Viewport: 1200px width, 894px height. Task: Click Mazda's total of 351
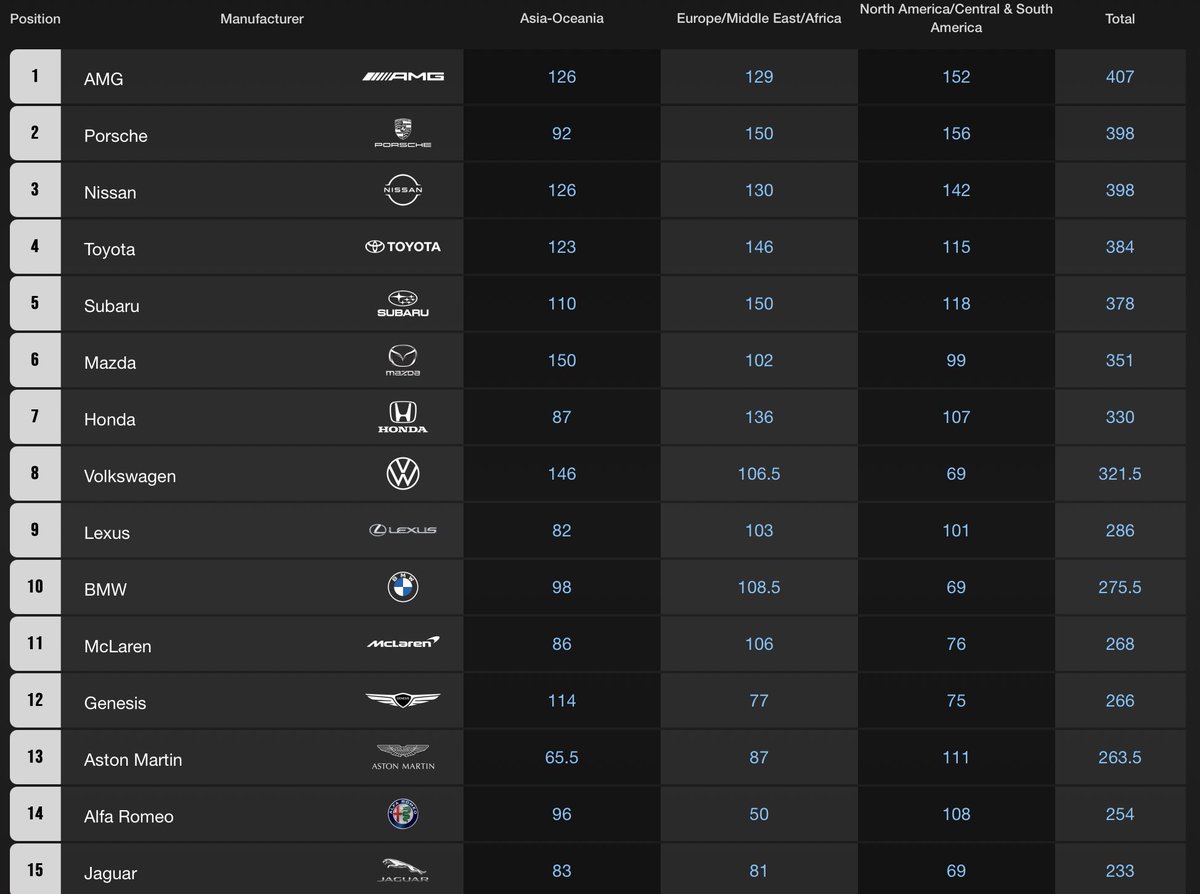point(1120,360)
